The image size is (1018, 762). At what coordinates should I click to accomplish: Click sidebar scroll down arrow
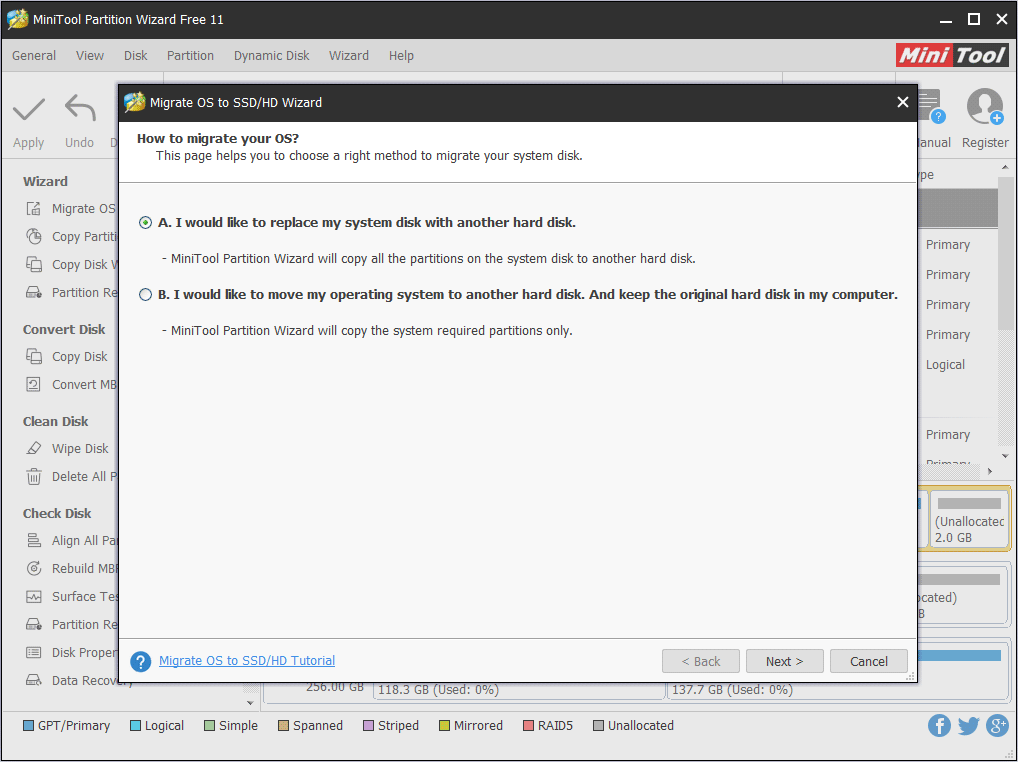[251, 703]
